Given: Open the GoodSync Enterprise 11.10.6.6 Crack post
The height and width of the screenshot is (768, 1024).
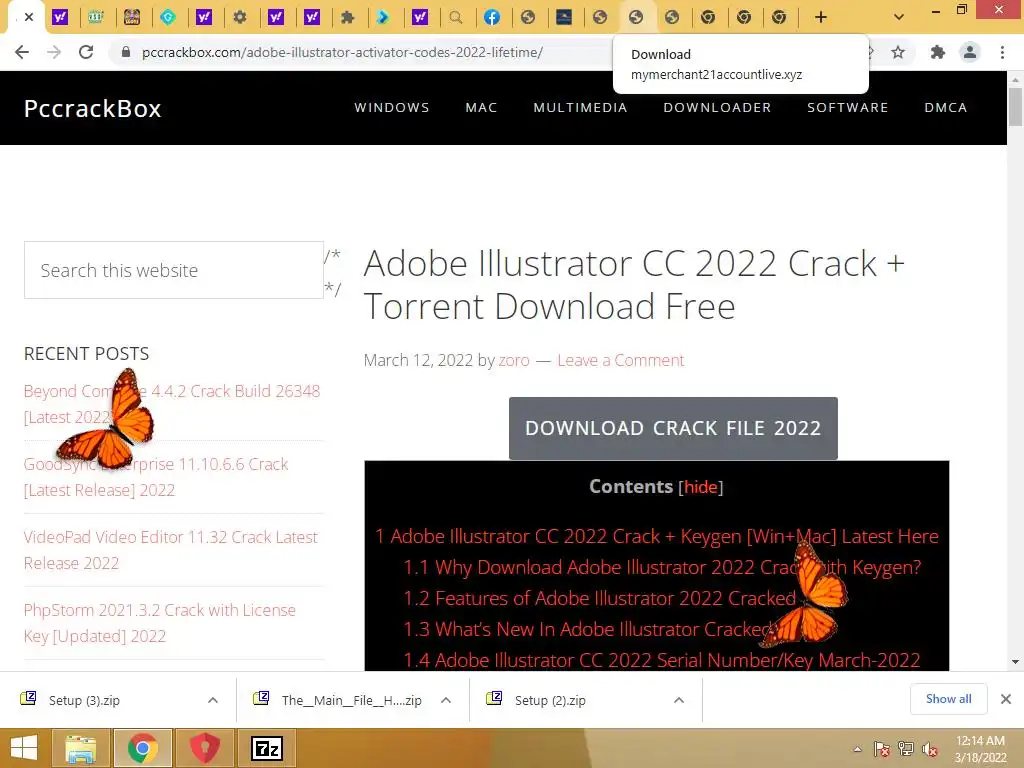Looking at the screenshot, I should pyautogui.click(x=155, y=477).
